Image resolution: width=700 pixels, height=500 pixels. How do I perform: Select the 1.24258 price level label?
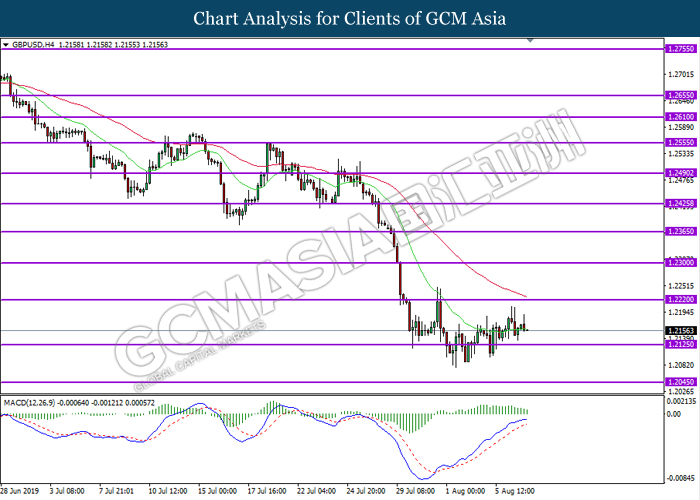tap(681, 203)
